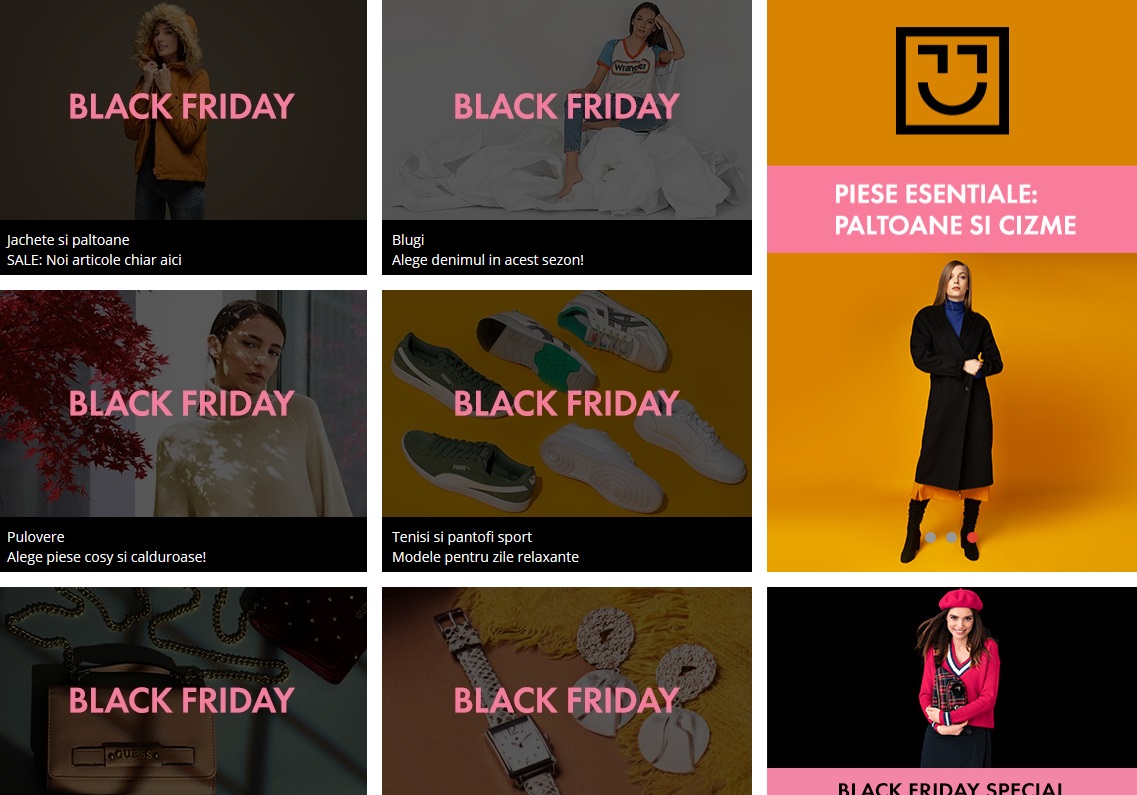The height and width of the screenshot is (795, 1137).
Task: Click the 'Pulovere' caption link
Action: click(x=36, y=537)
